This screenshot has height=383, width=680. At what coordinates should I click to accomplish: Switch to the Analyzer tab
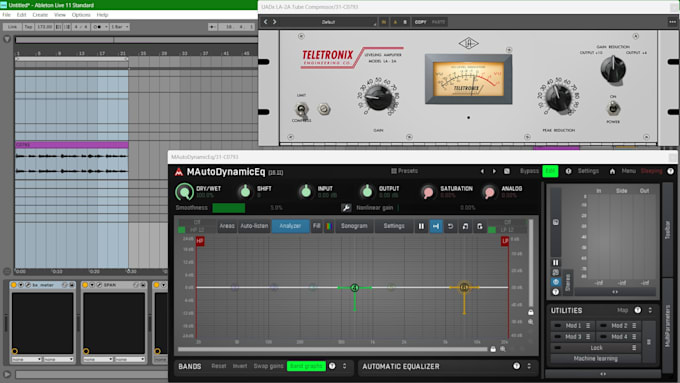290,226
